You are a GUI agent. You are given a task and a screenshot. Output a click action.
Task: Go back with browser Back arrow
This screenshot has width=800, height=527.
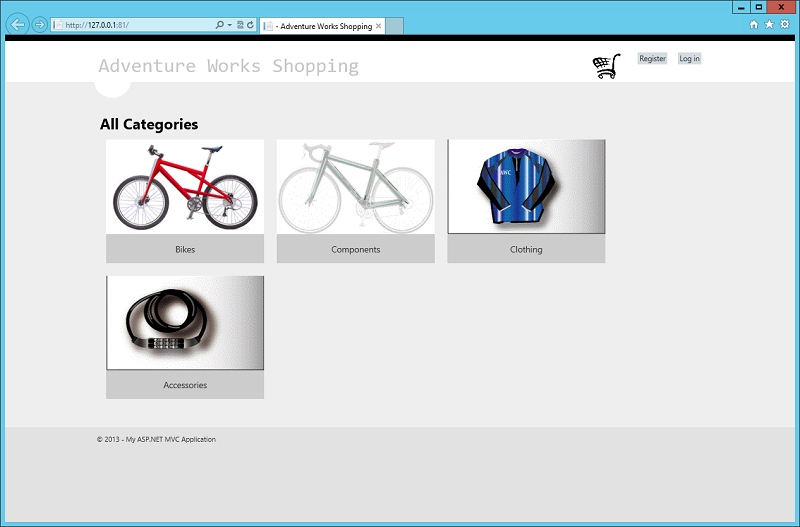click(x=17, y=24)
